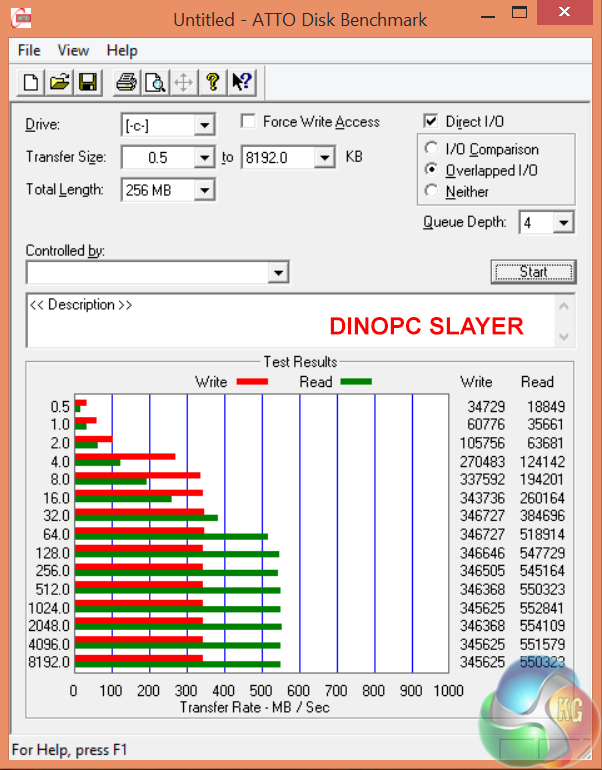
Task: Expand the Total Length 256 MB dropdown
Action: [204, 190]
